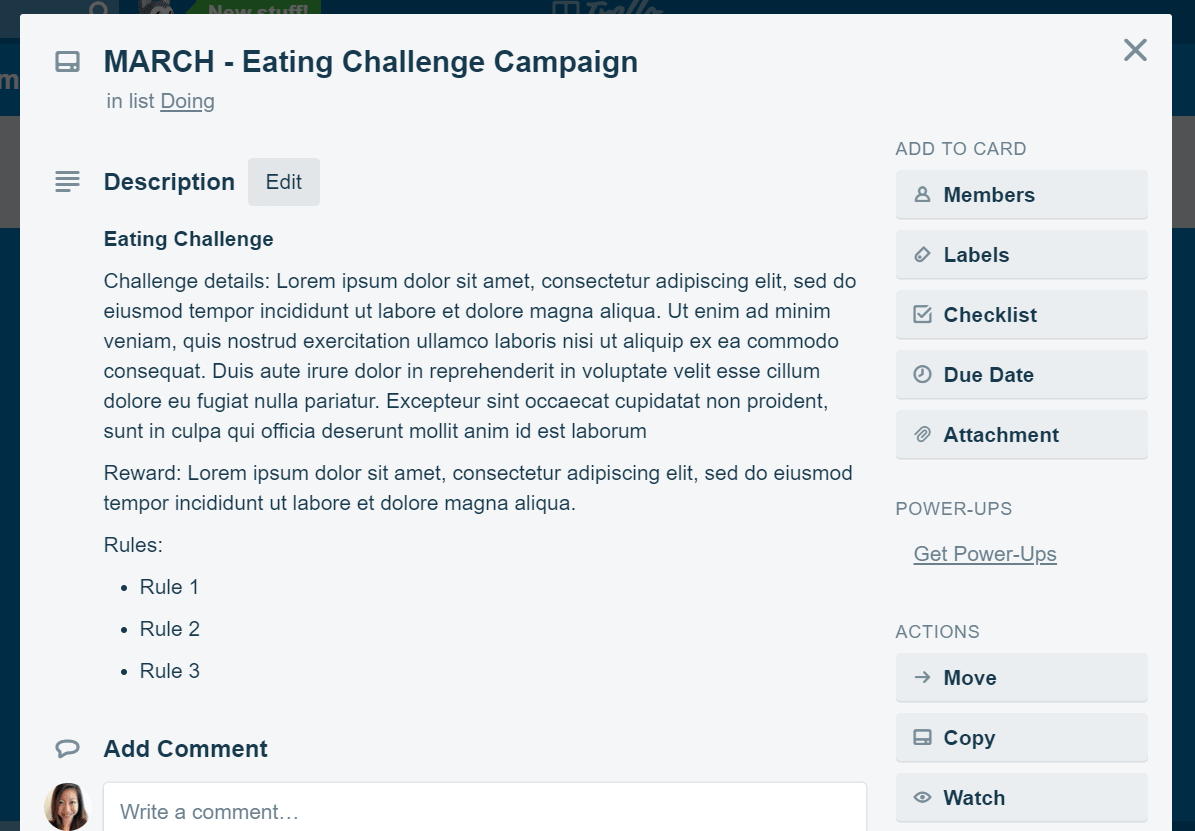
Task: Follow the Get Power-Ups link
Action: coord(985,554)
